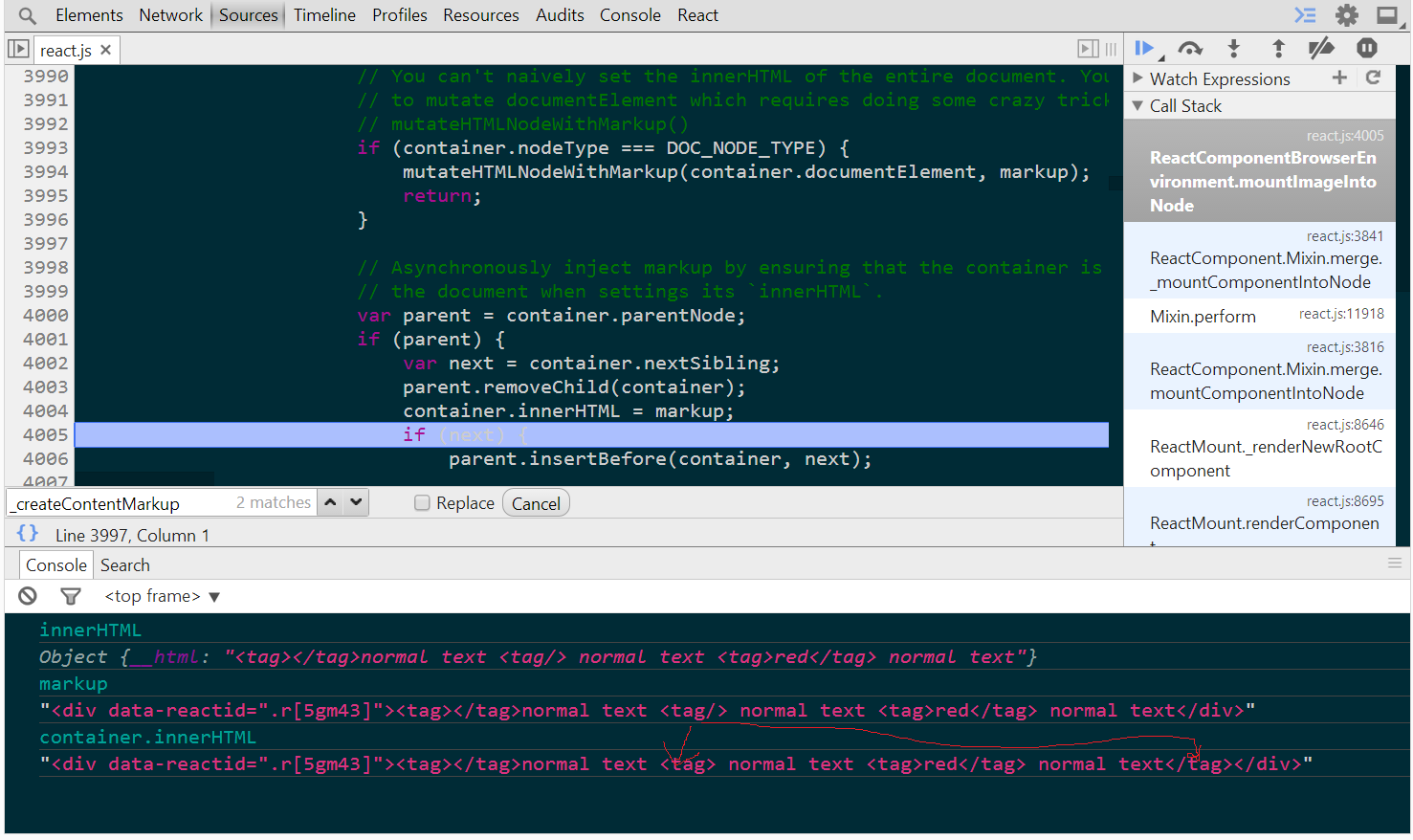Image resolution: width=1413 pixels, height=840 pixels.
Task: Refresh watch expressions
Action: click(1373, 78)
